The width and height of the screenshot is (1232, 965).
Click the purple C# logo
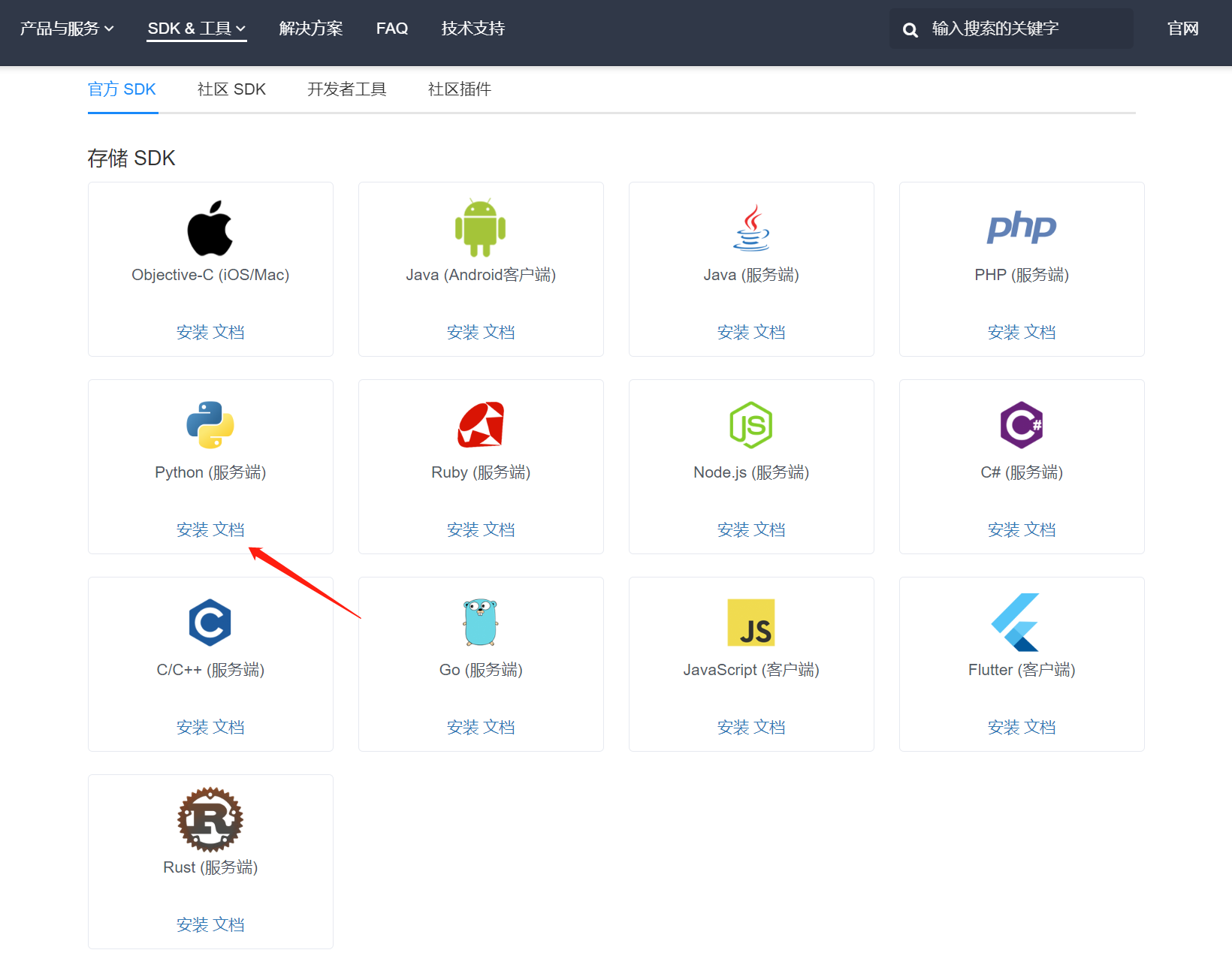[x=1022, y=425]
